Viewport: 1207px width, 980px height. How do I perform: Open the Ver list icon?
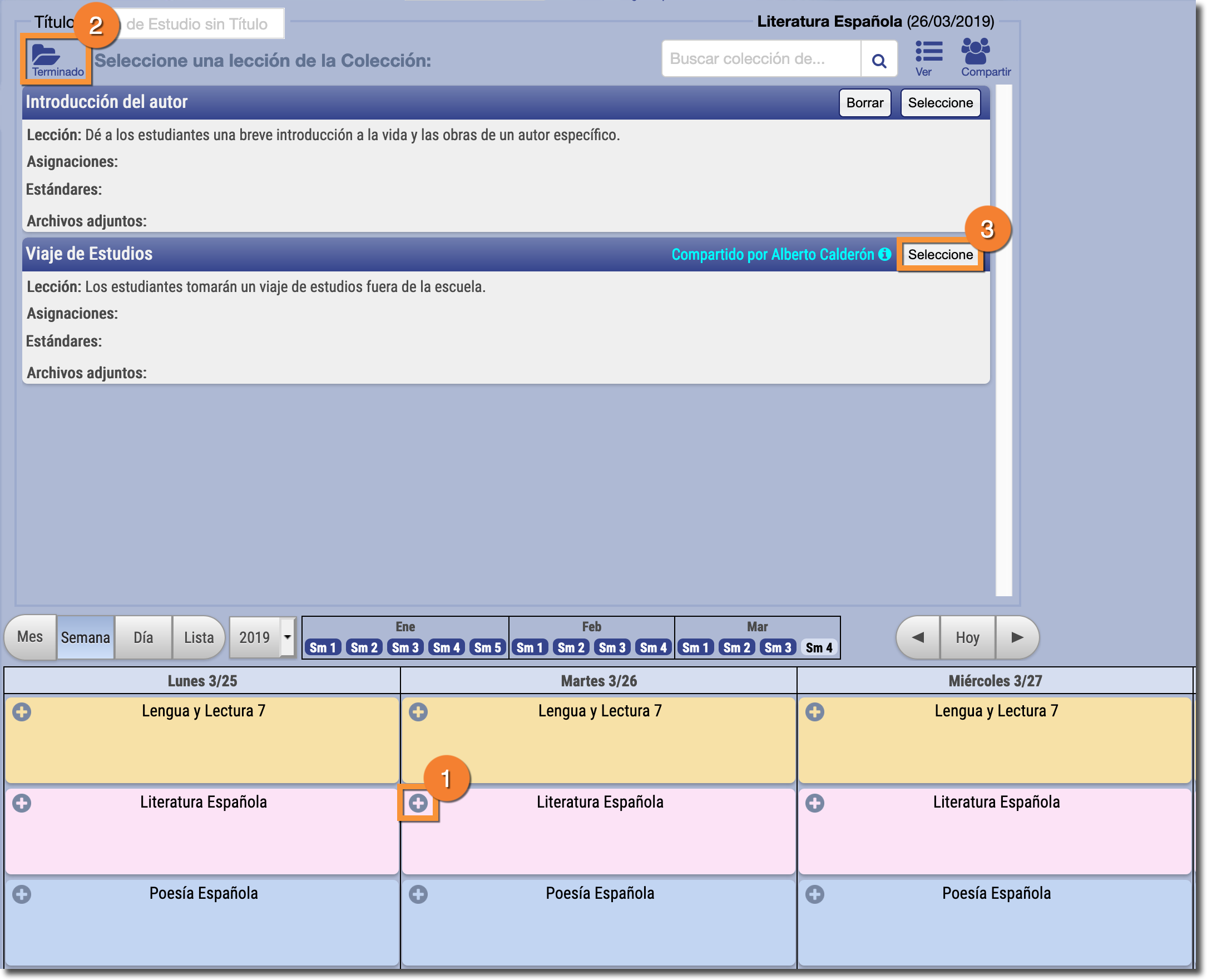[x=928, y=52]
